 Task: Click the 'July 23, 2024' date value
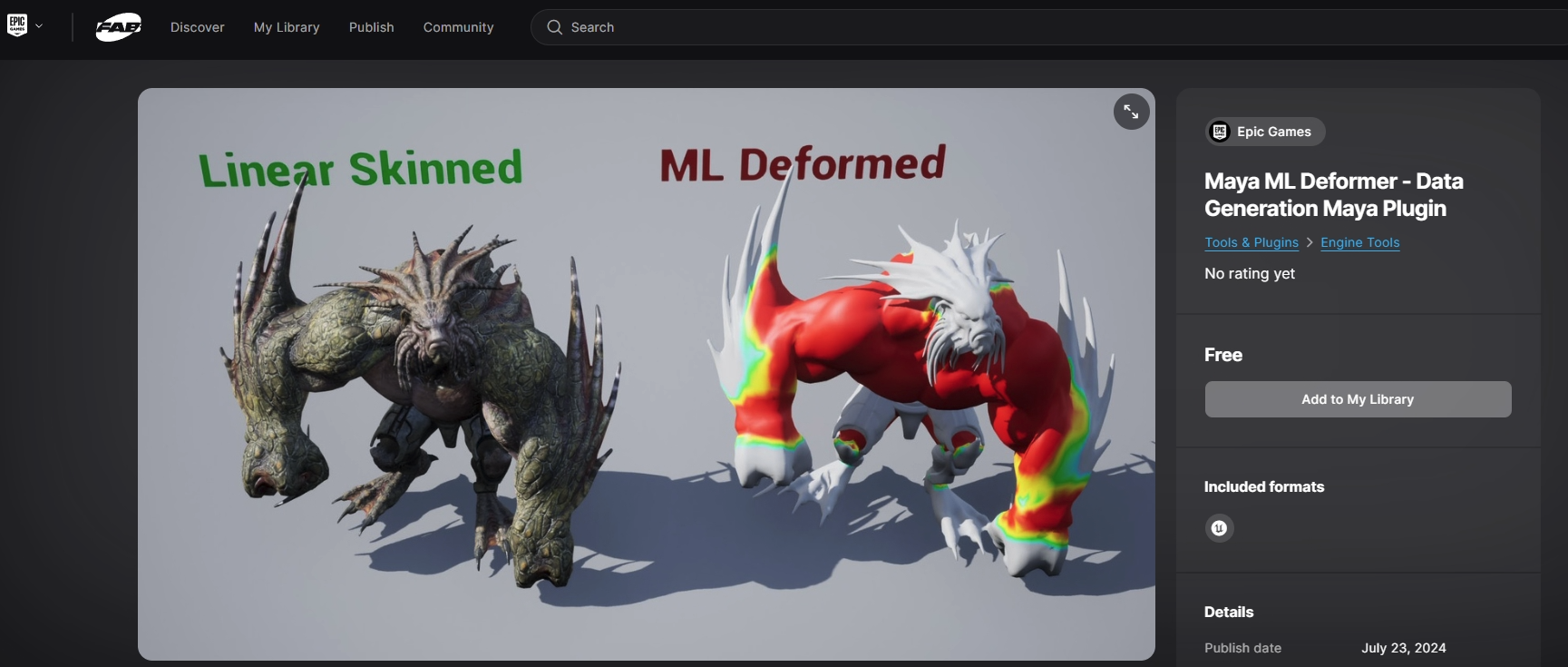click(x=1404, y=648)
